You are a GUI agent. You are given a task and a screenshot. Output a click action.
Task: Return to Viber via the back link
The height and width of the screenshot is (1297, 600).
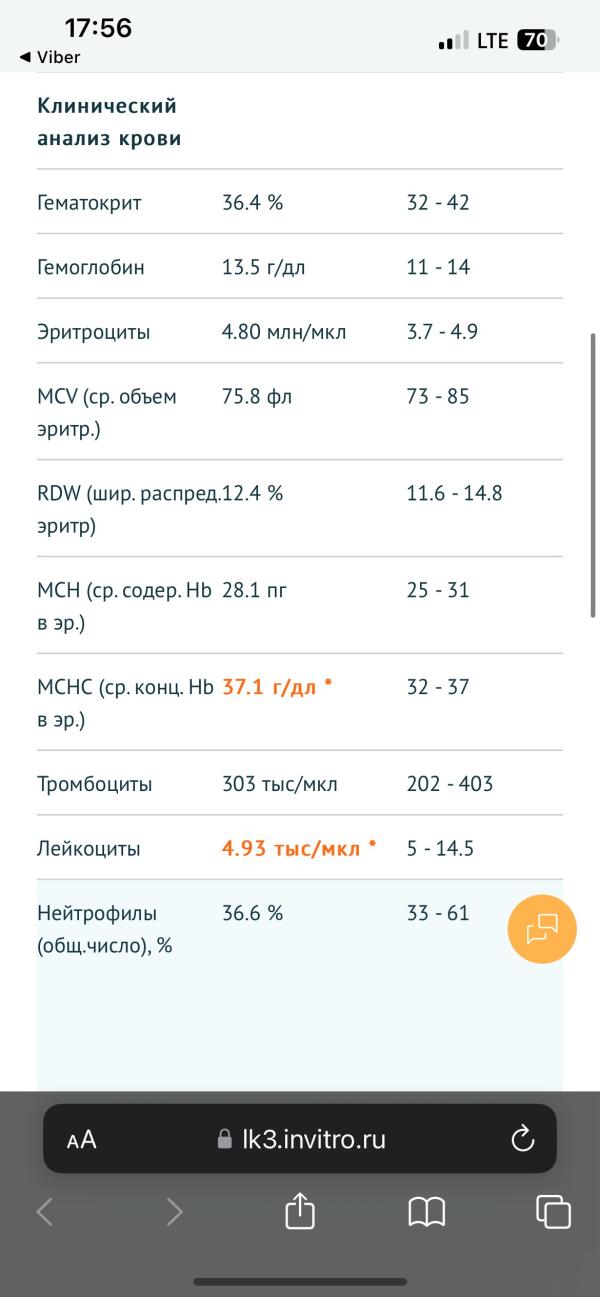point(50,57)
